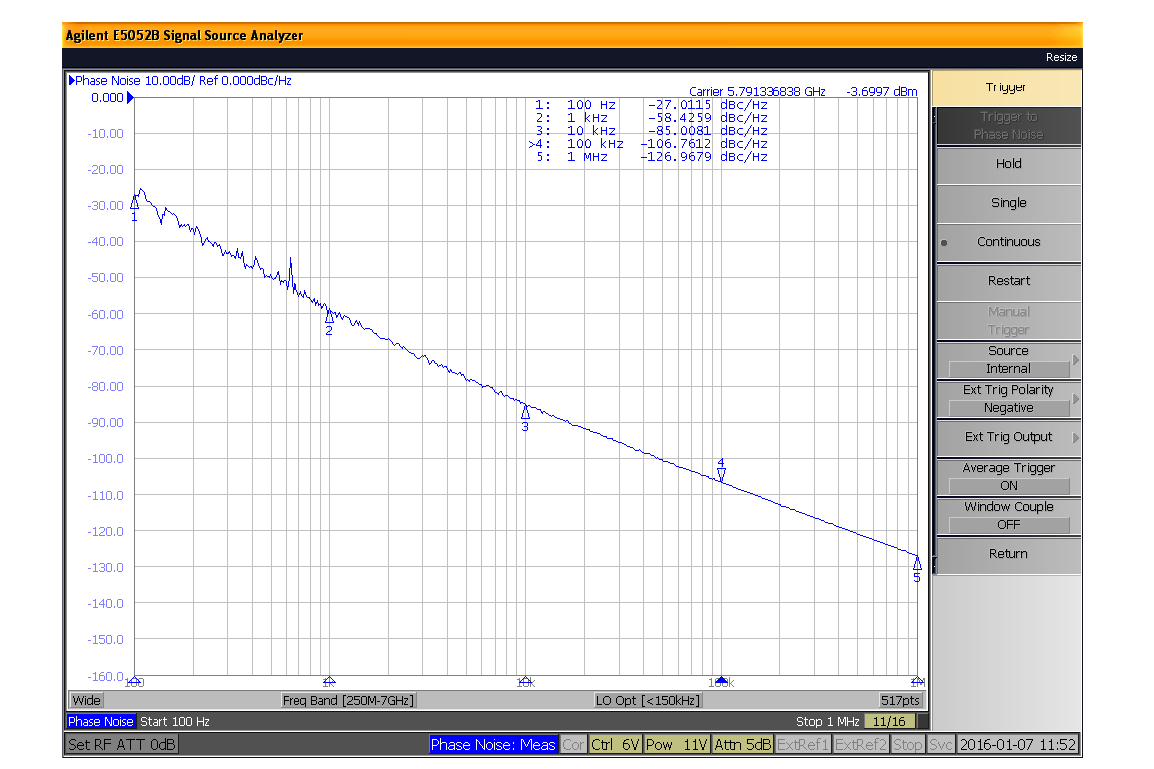Open Ext Trig Polarity Negative options
The width and height of the screenshot is (1154, 769).
1008,399
